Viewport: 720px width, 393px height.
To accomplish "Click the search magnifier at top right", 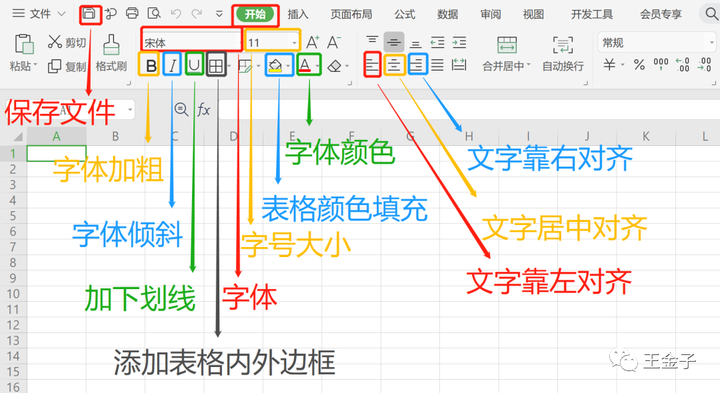I will tap(711, 14).
